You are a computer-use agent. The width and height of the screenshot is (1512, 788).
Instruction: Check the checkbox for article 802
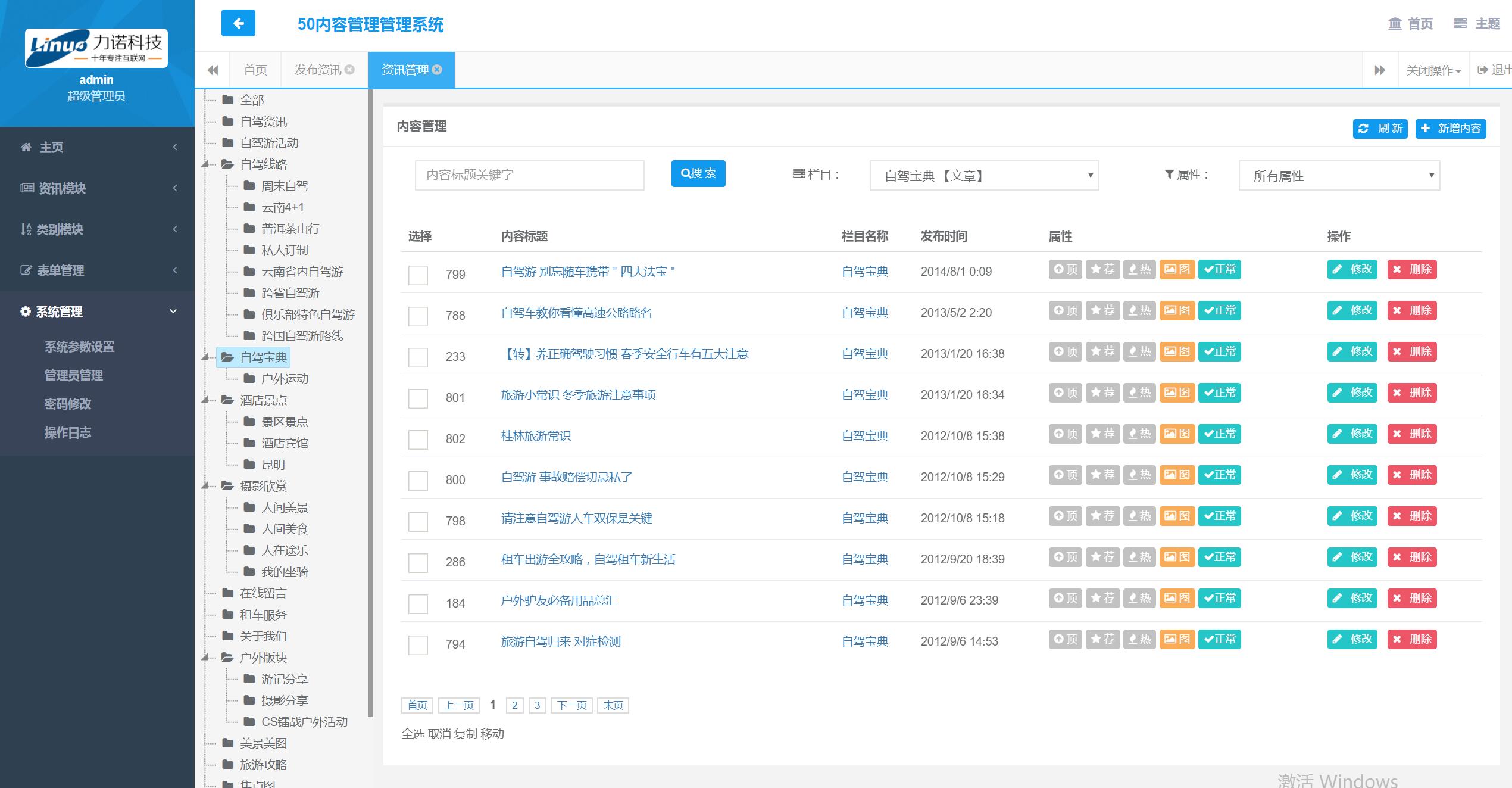[x=418, y=440]
